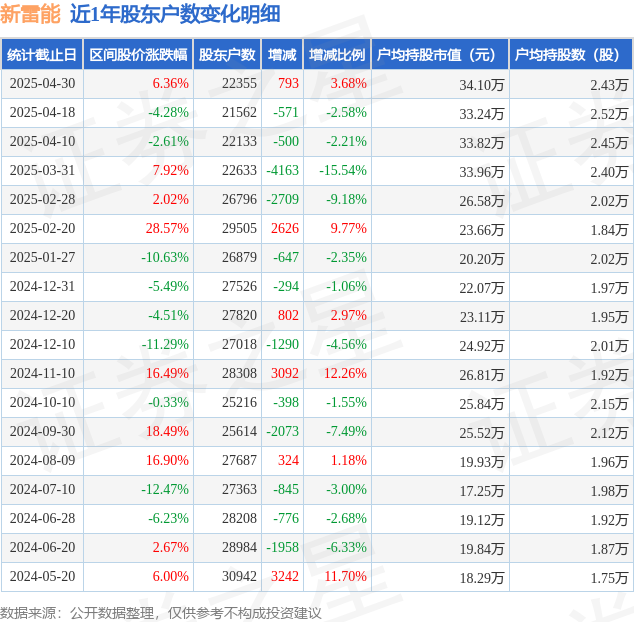Click the 28.57% price change value

pyautogui.click(x=167, y=228)
